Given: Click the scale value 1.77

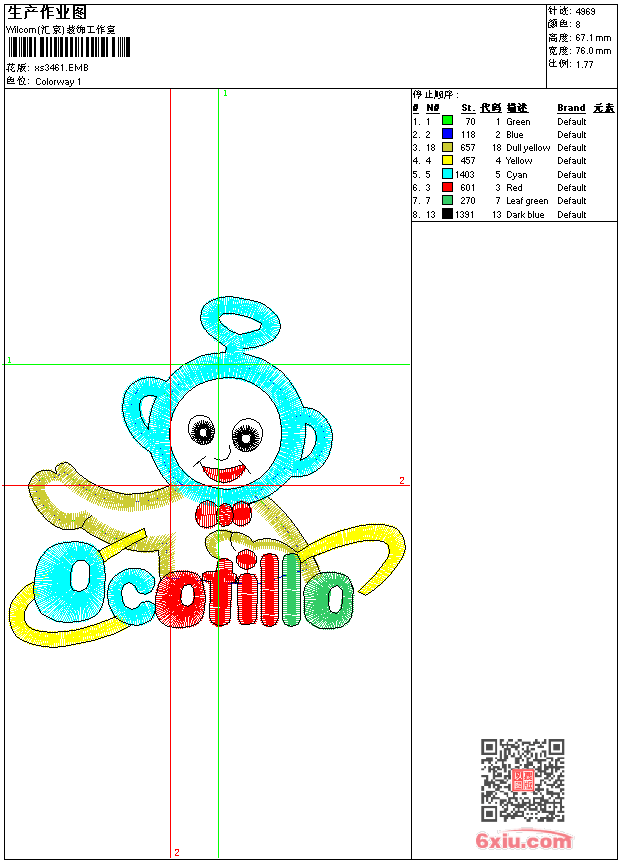Looking at the screenshot, I should click(584, 64).
